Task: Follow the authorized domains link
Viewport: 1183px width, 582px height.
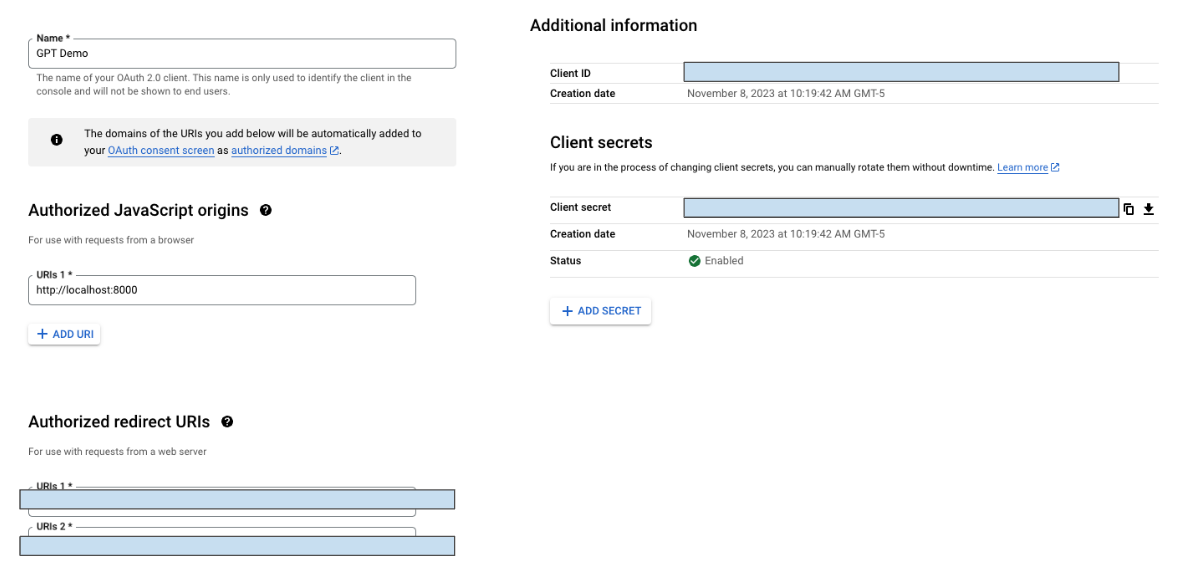Action: (281, 150)
